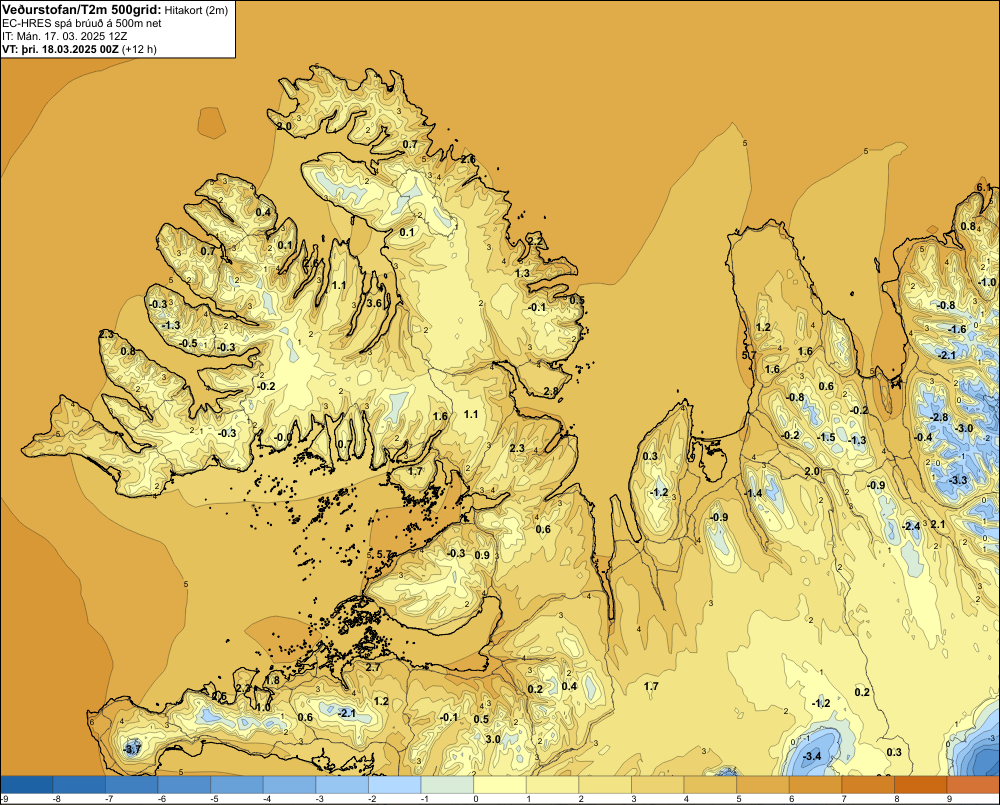The width and height of the screenshot is (1000, 805).
Task: Select the legend swatch between 4 and 5
Action: click(x=710, y=784)
